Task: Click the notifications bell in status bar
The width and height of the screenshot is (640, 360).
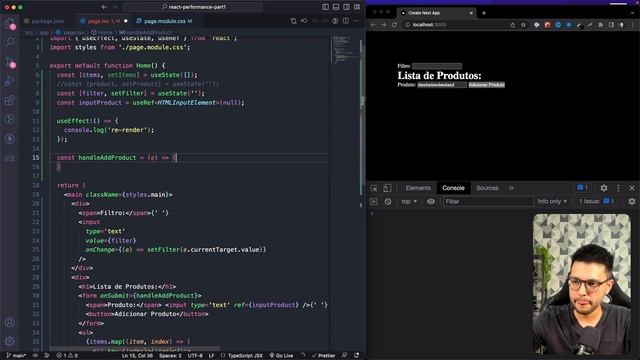Action: pyautogui.click(x=356, y=356)
